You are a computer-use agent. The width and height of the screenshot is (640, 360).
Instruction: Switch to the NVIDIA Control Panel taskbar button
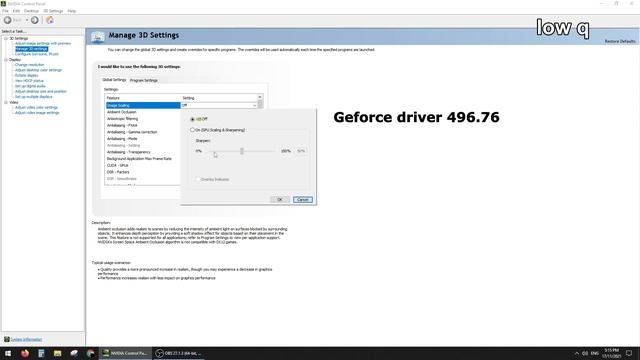click(125, 353)
